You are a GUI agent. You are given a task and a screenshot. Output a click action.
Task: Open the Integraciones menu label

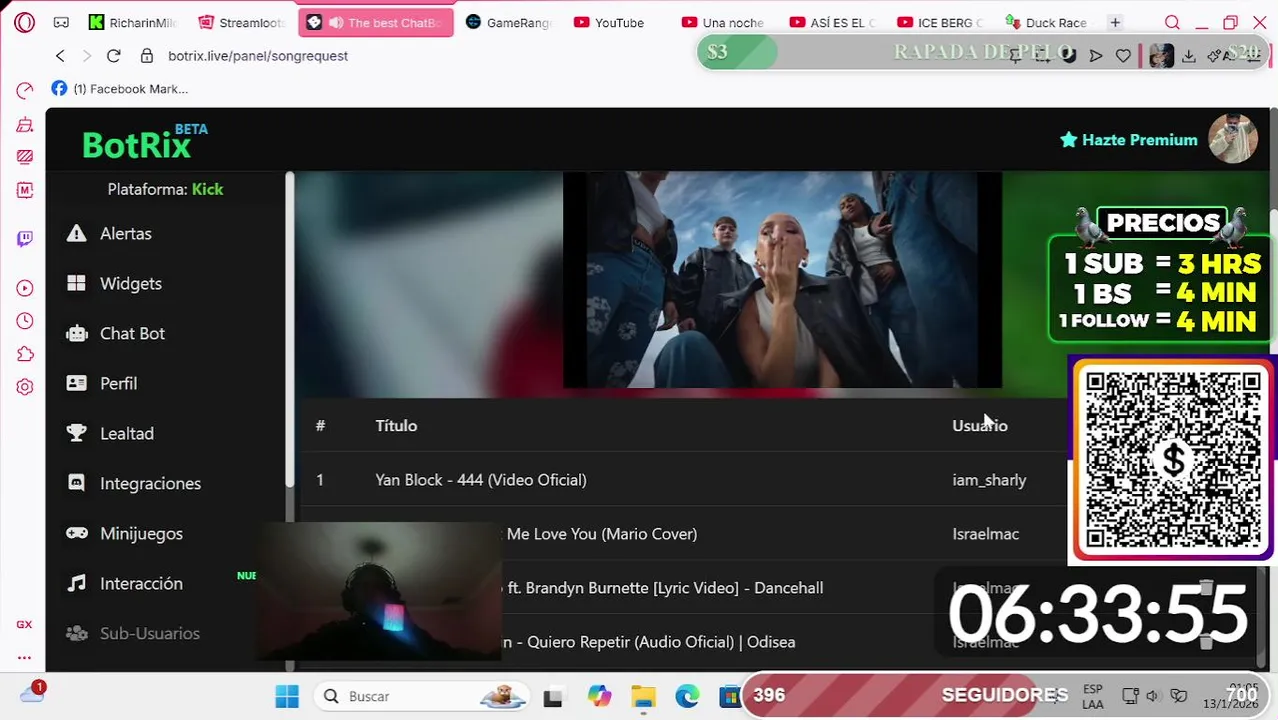(x=150, y=483)
